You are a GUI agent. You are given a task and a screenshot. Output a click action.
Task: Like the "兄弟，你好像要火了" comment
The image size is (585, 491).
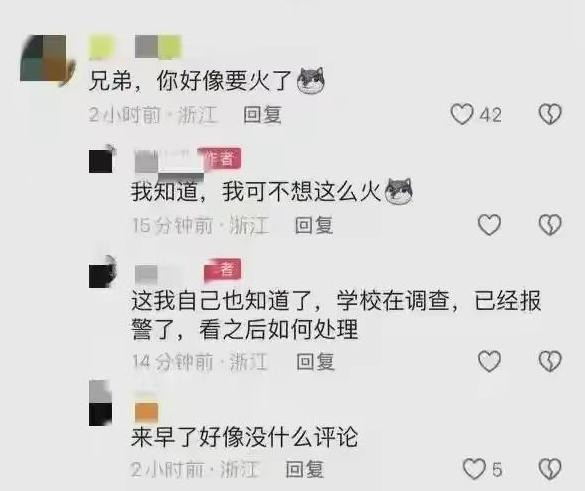(x=462, y=114)
